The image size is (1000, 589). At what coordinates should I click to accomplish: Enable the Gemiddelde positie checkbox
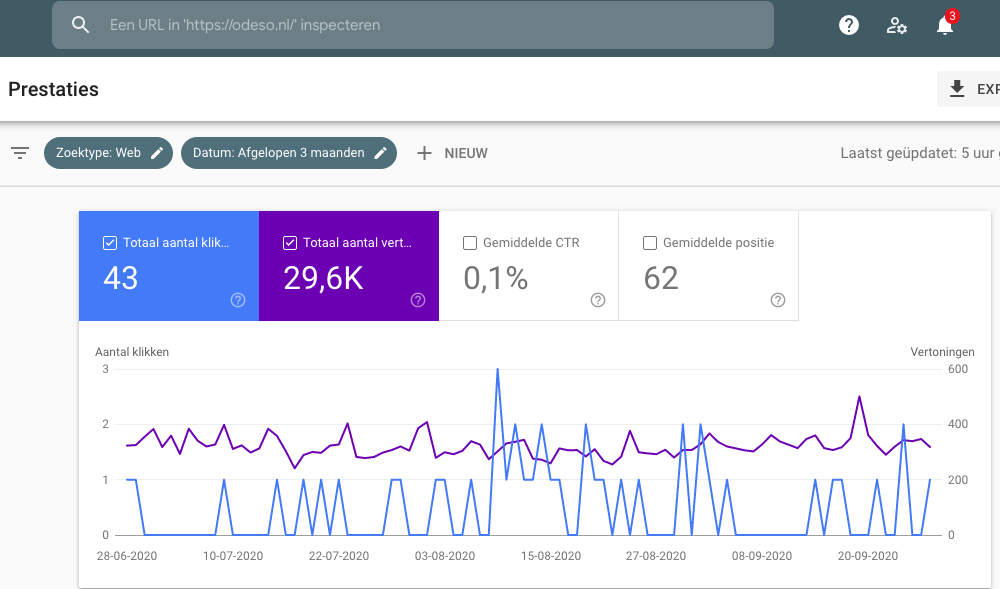tap(650, 243)
